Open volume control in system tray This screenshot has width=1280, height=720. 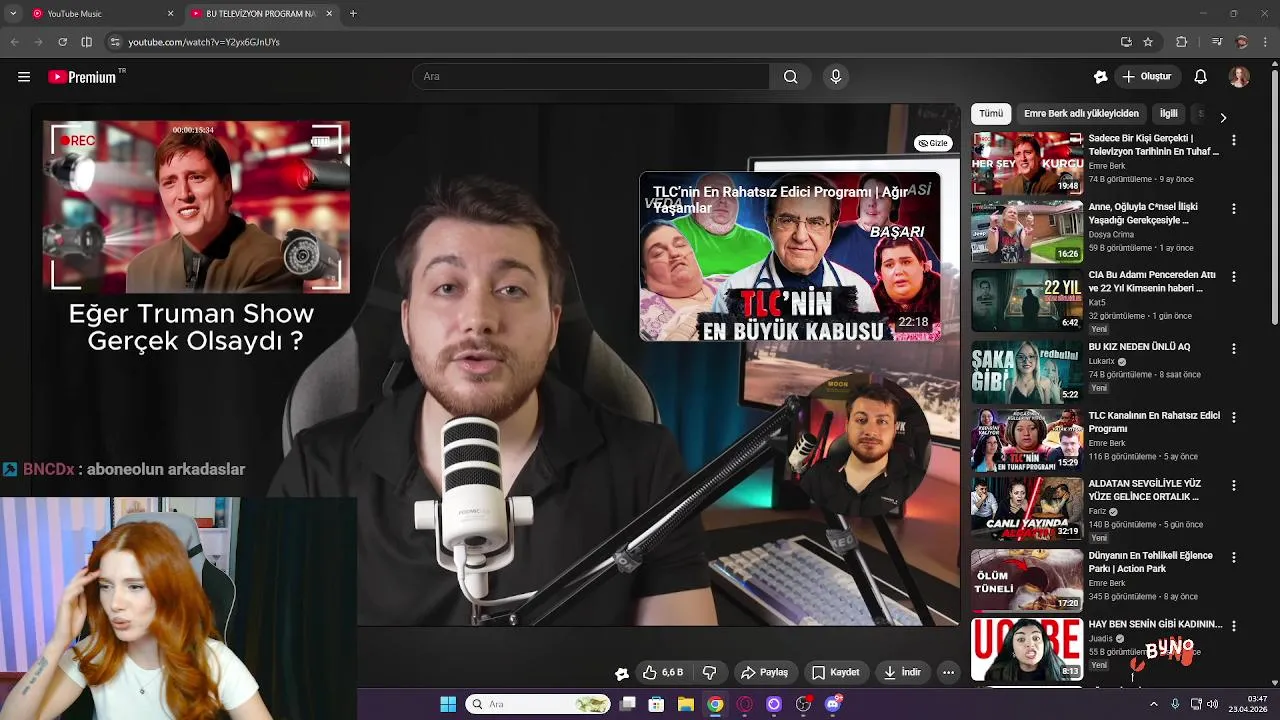click(1214, 704)
